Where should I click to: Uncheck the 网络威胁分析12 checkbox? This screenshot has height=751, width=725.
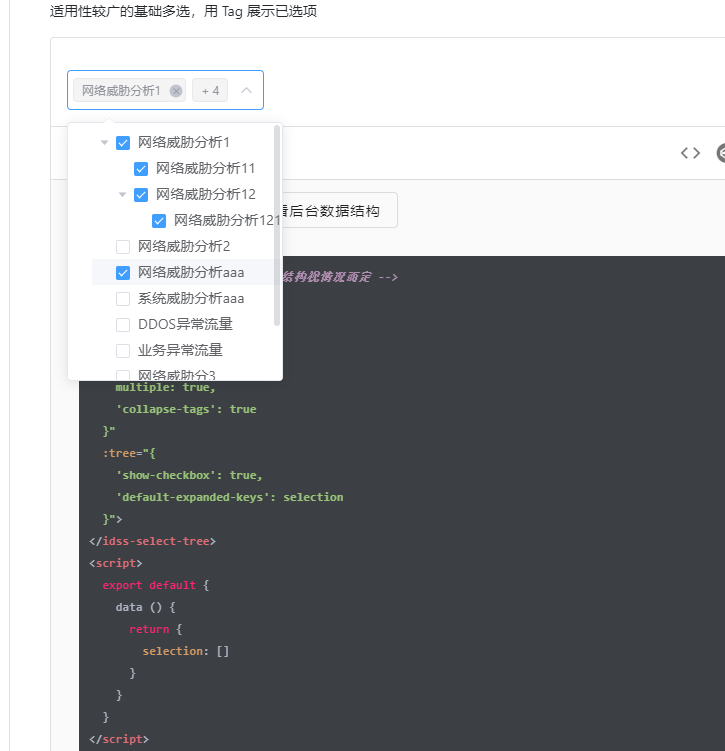[141, 194]
